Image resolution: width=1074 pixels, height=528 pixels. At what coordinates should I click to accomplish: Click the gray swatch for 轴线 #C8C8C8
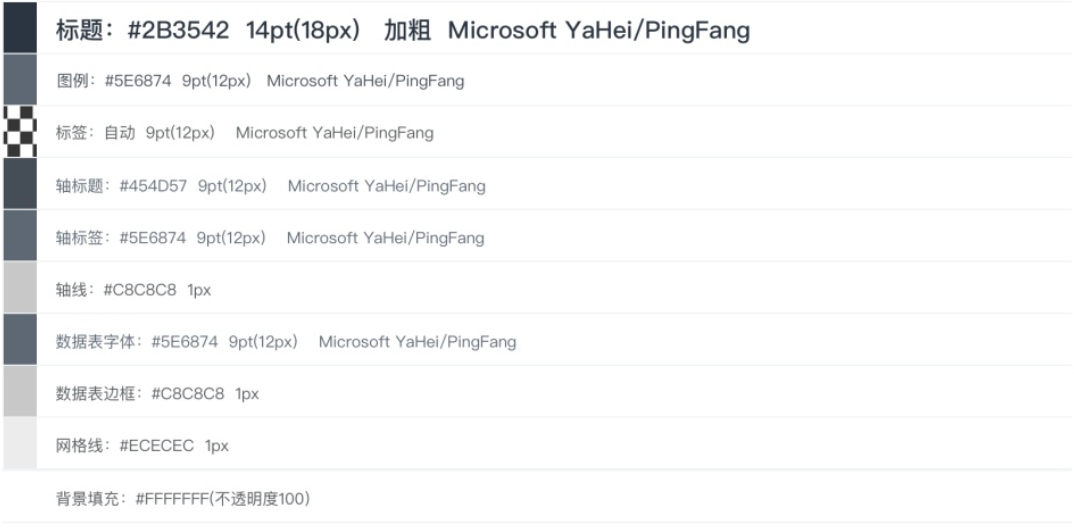[18, 289]
